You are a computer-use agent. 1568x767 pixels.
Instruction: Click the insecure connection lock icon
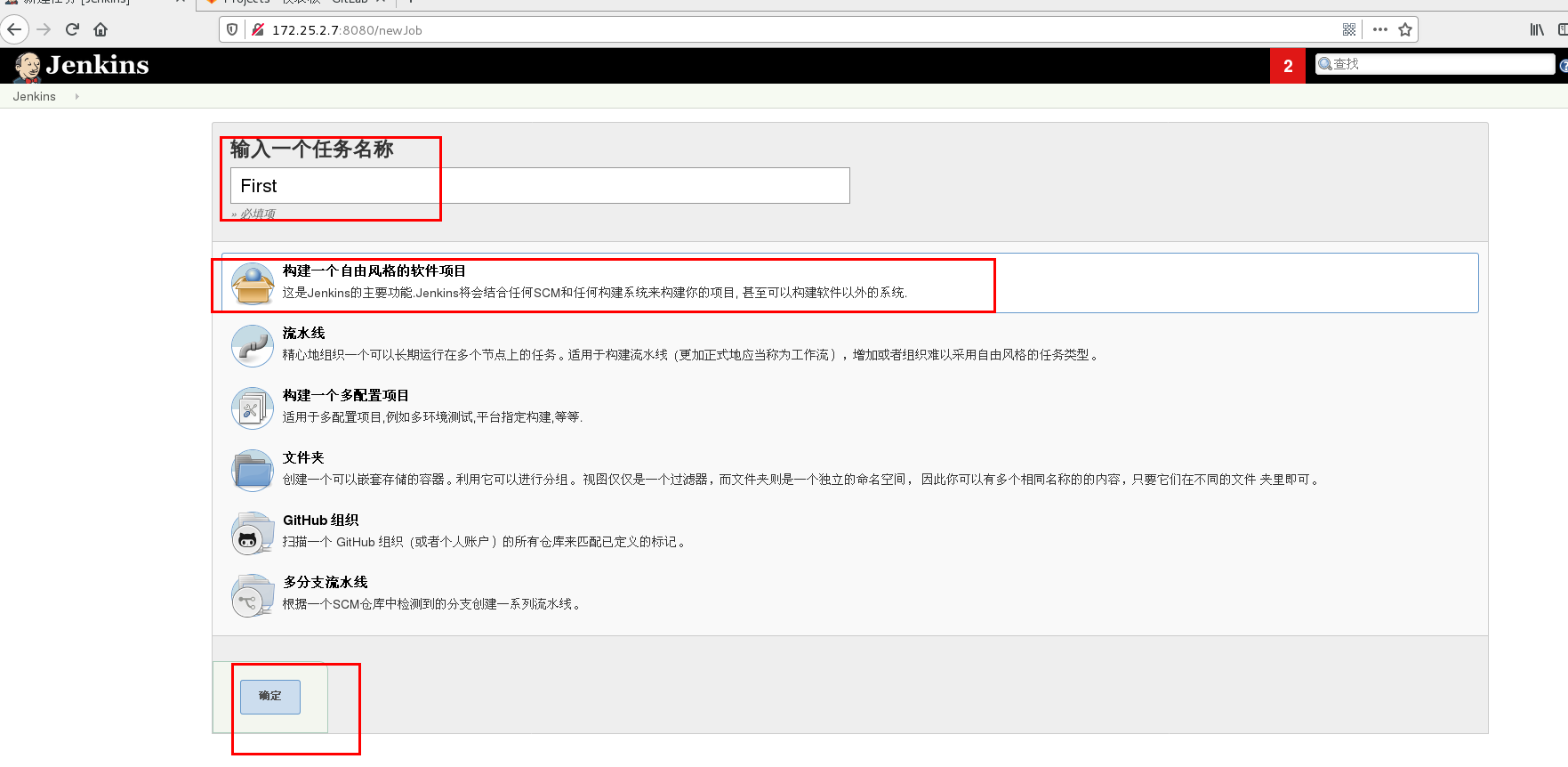[x=258, y=29]
